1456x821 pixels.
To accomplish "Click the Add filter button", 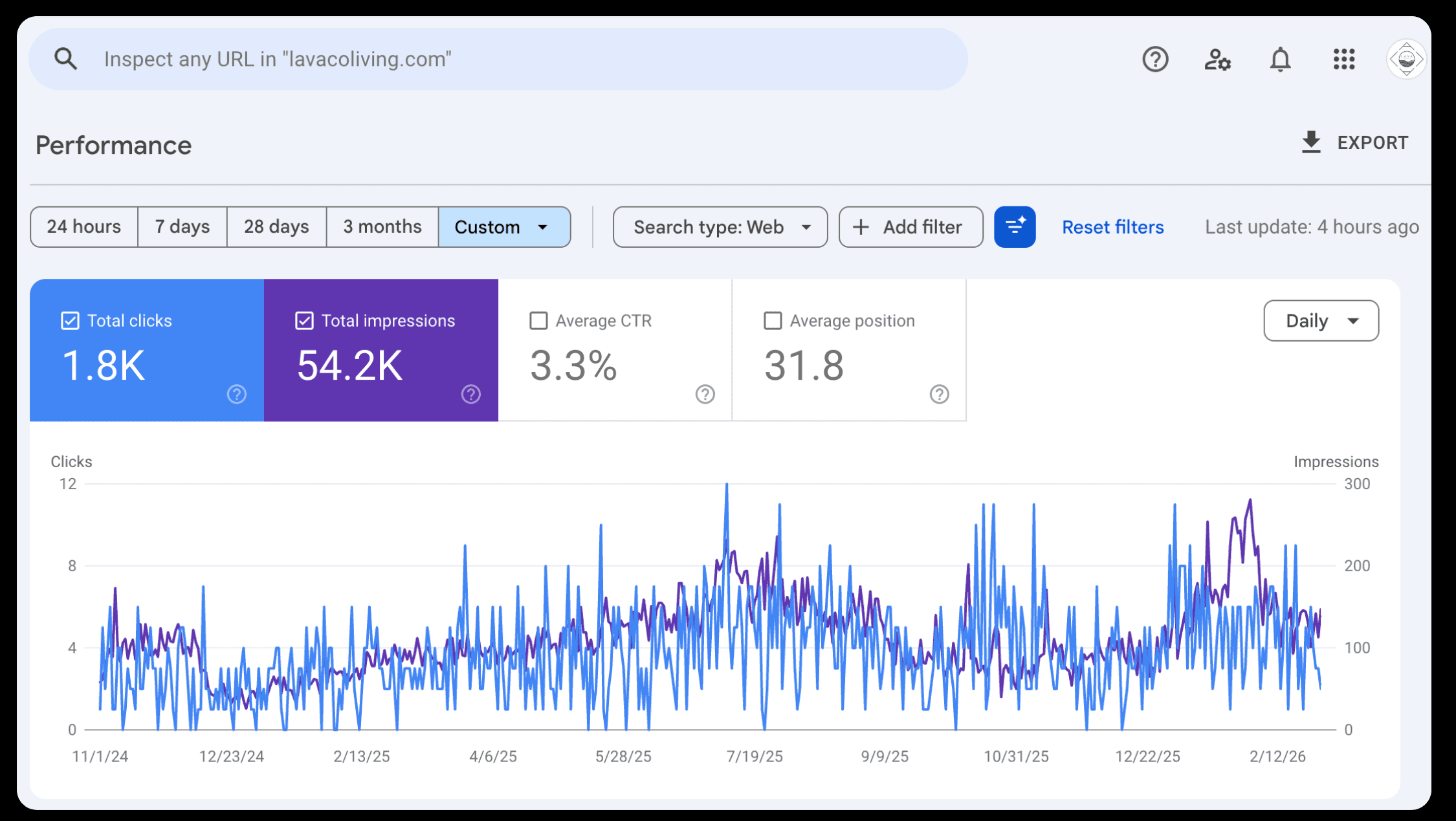I will point(910,227).
